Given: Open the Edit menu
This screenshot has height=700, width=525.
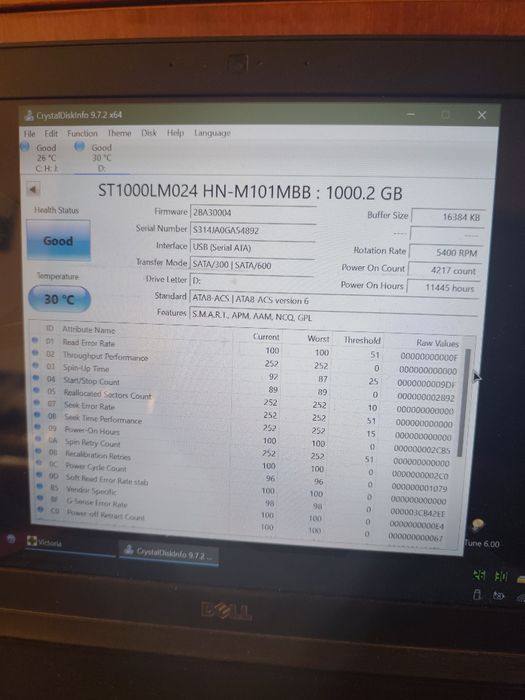Looking at the screenshot, I should click(x=51, y=133).
